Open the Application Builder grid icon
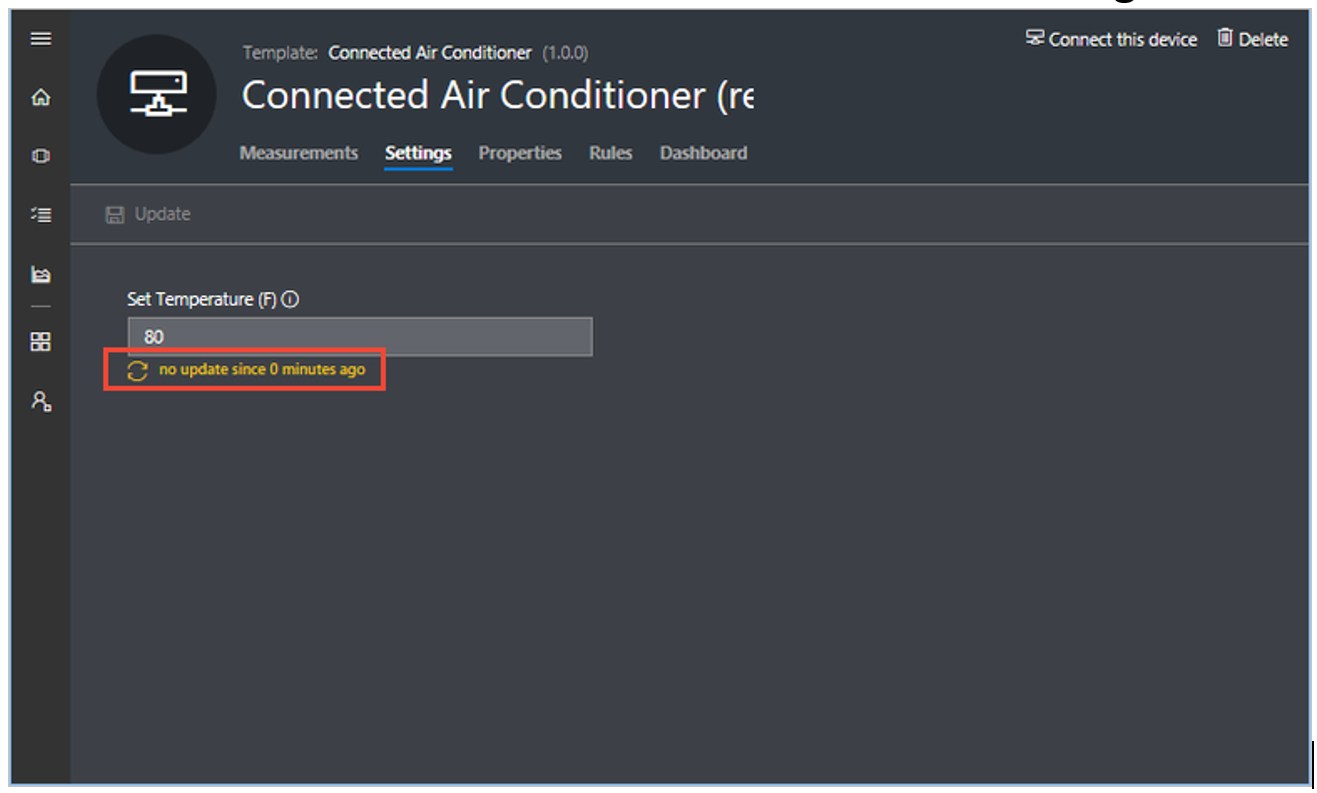Screen dimensions: 1317x793 click(x=41, y=342)
